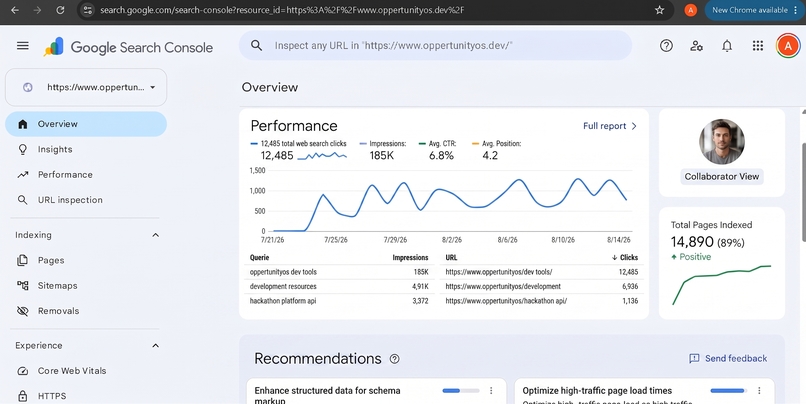The width and height of the screenshot is (806, 404).
Task: Click the Send feedback icon
Action: tap(694, 359)
